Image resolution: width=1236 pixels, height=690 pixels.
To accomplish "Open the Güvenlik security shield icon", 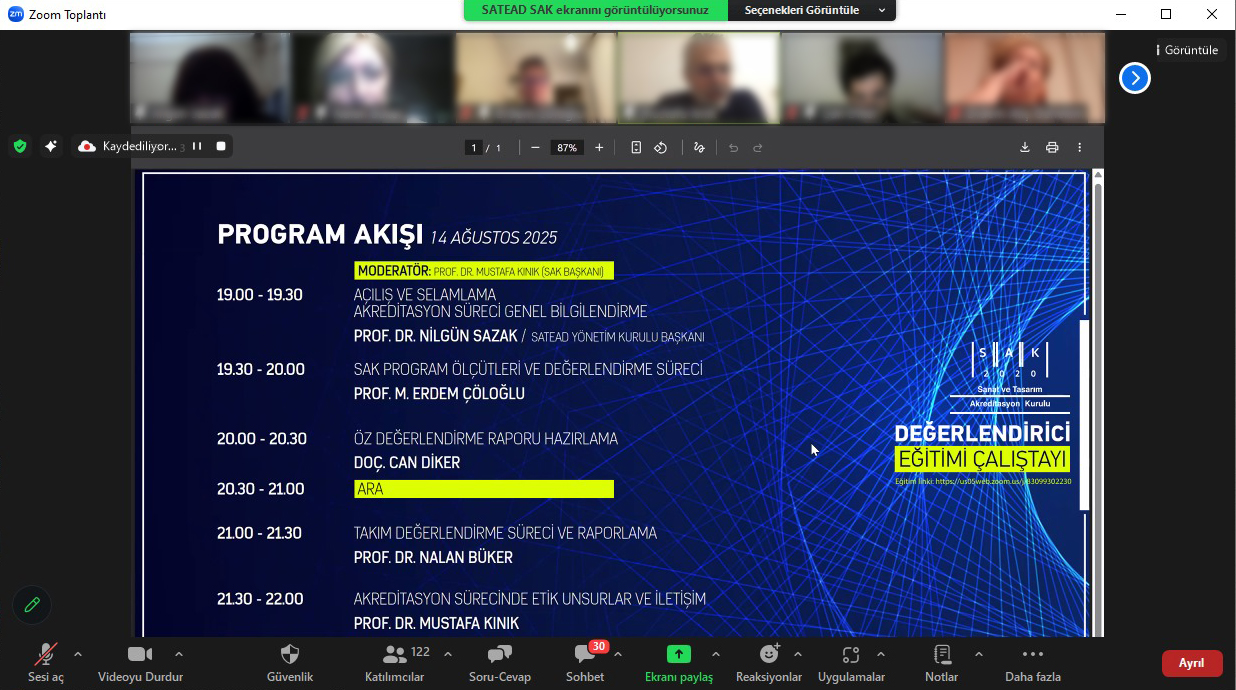I will pyautogui.click(x=289, y=654).
